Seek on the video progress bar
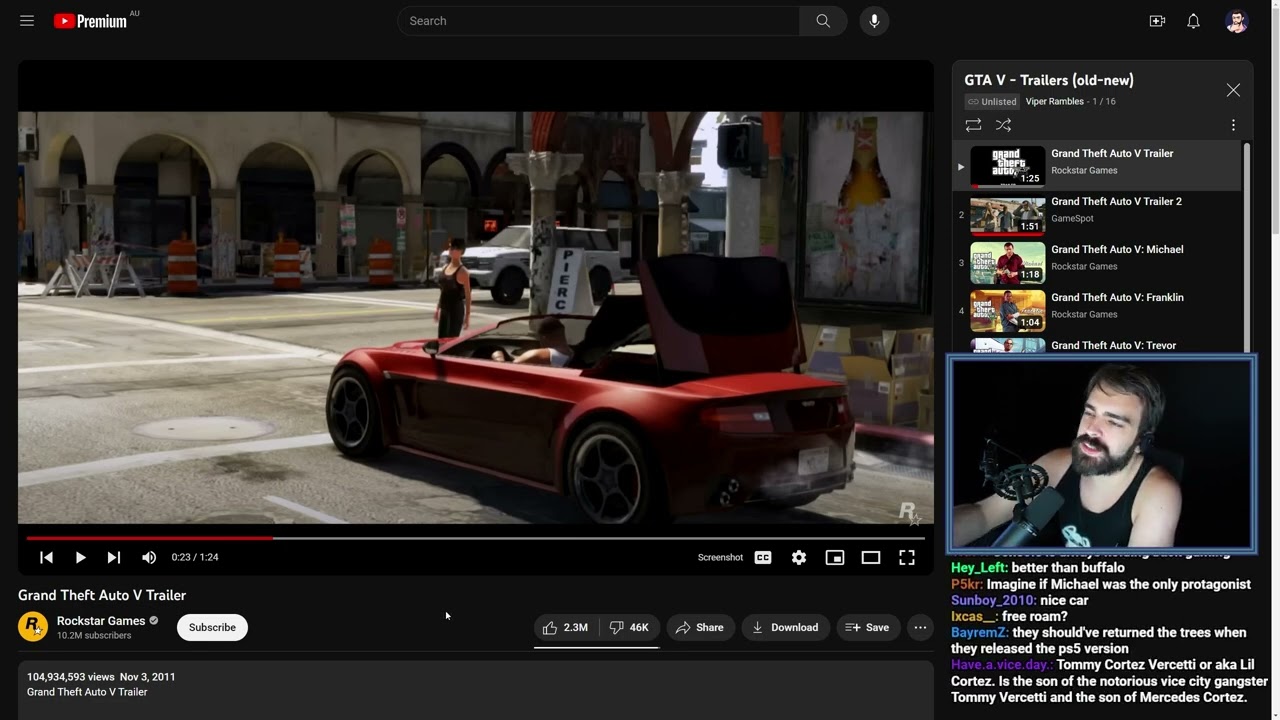The image size is (1280, 720). point(476,538)
